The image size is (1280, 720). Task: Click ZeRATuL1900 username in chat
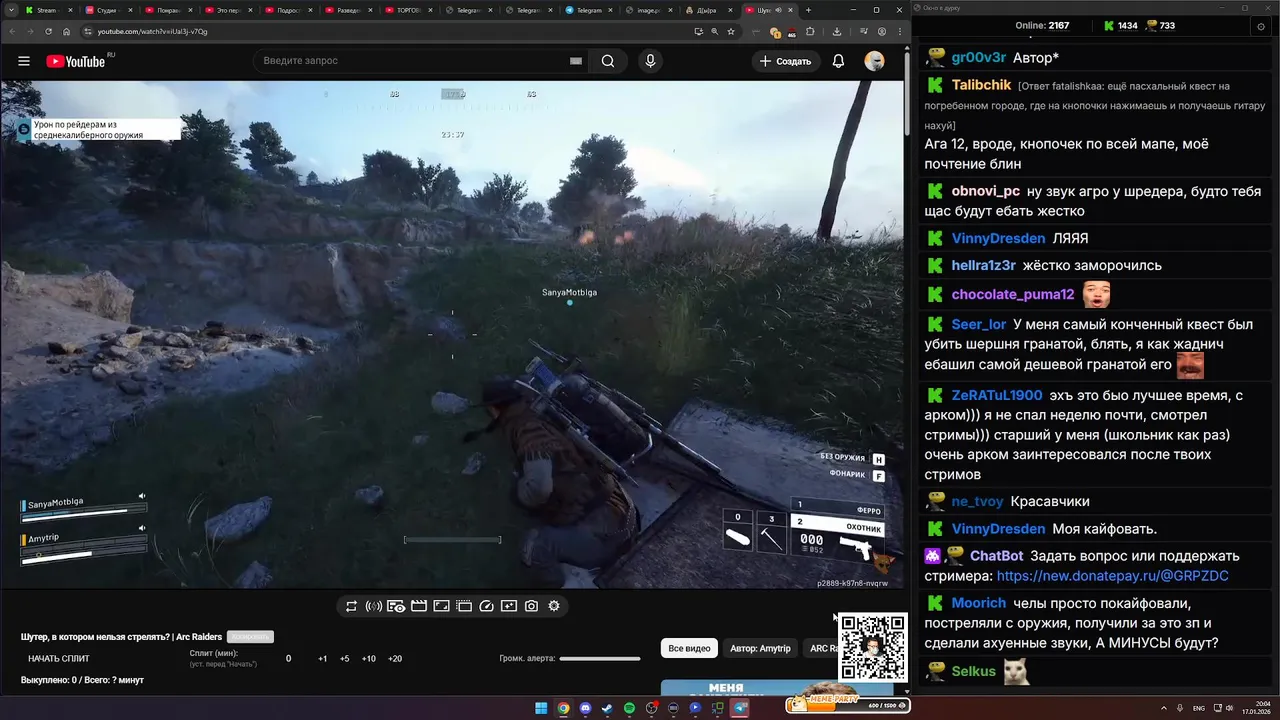(x=997, y=395)
